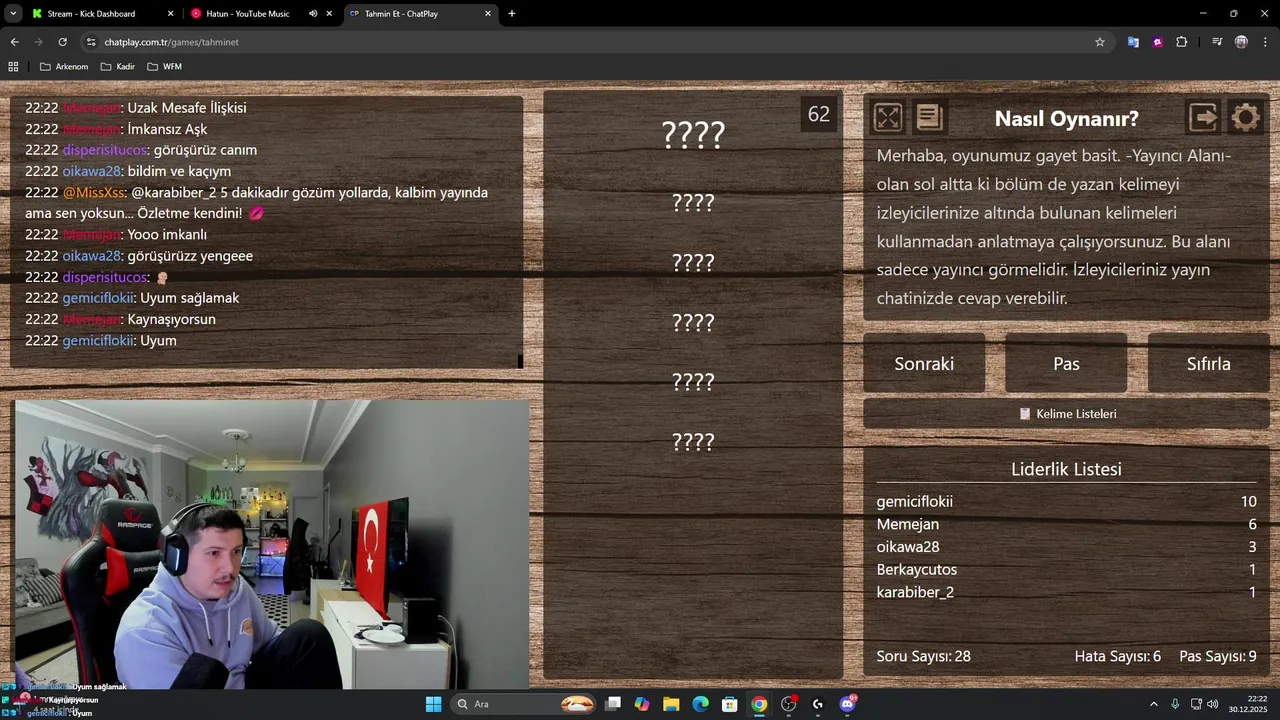Open Copilot from the taskbar
Screen dimensions: 1280x720
(642, 704)
